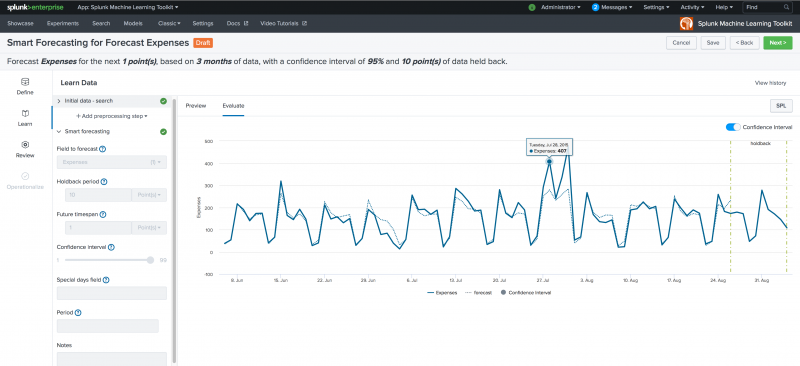This screenshot has height=366, width=800.
Task: Click the search magnifier in Find box
Action: [786, 7]
